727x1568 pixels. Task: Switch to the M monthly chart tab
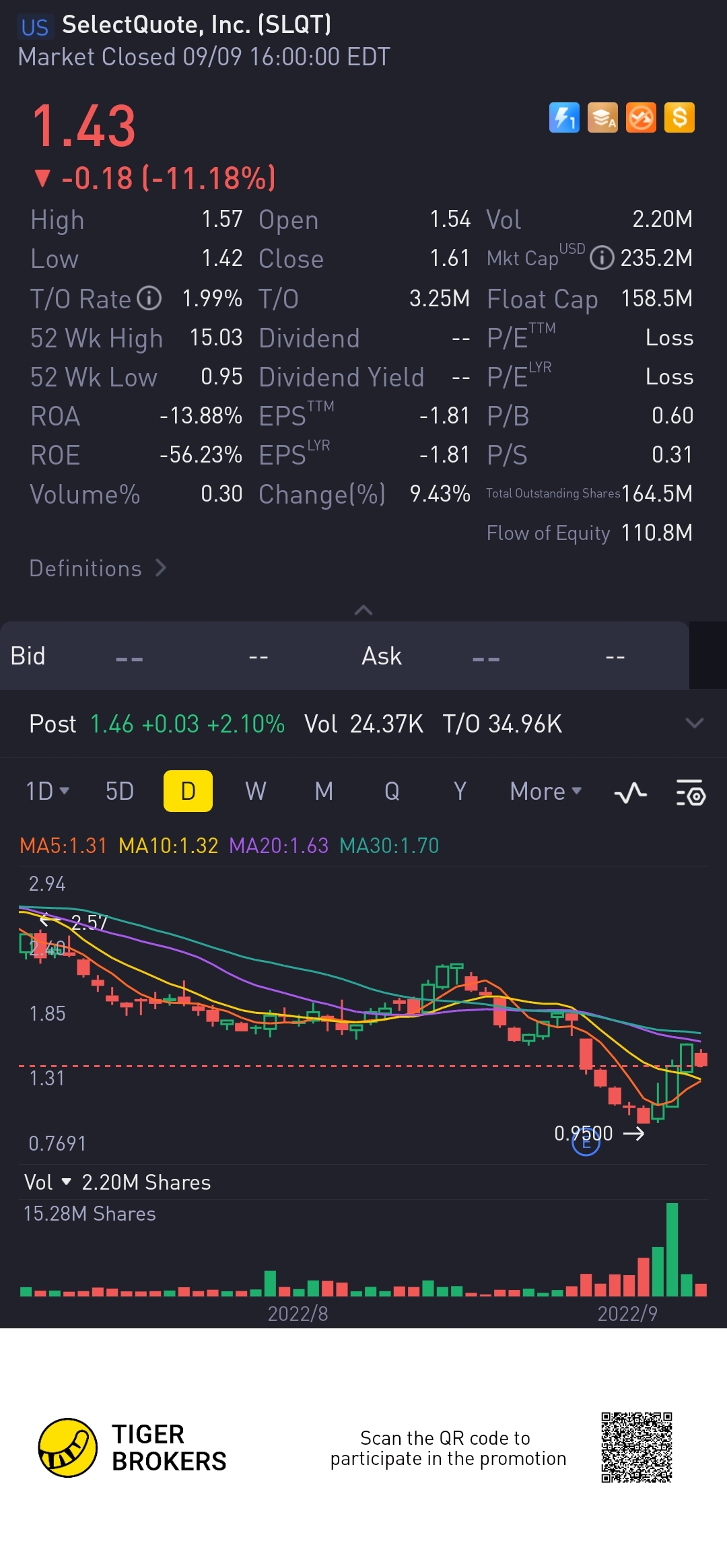pos(324,791)
